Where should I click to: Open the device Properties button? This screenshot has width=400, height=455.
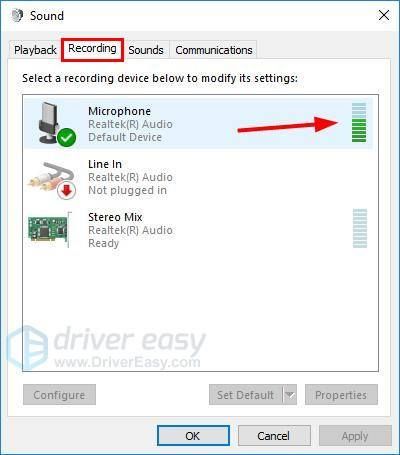tap(341, 395)
